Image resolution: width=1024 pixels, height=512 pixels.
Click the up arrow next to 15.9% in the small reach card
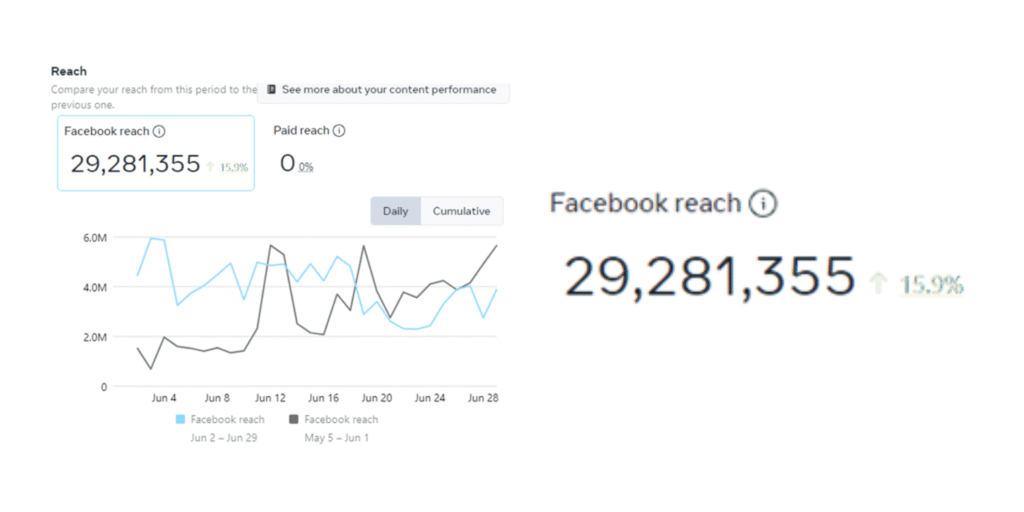(x=211, y=166)
